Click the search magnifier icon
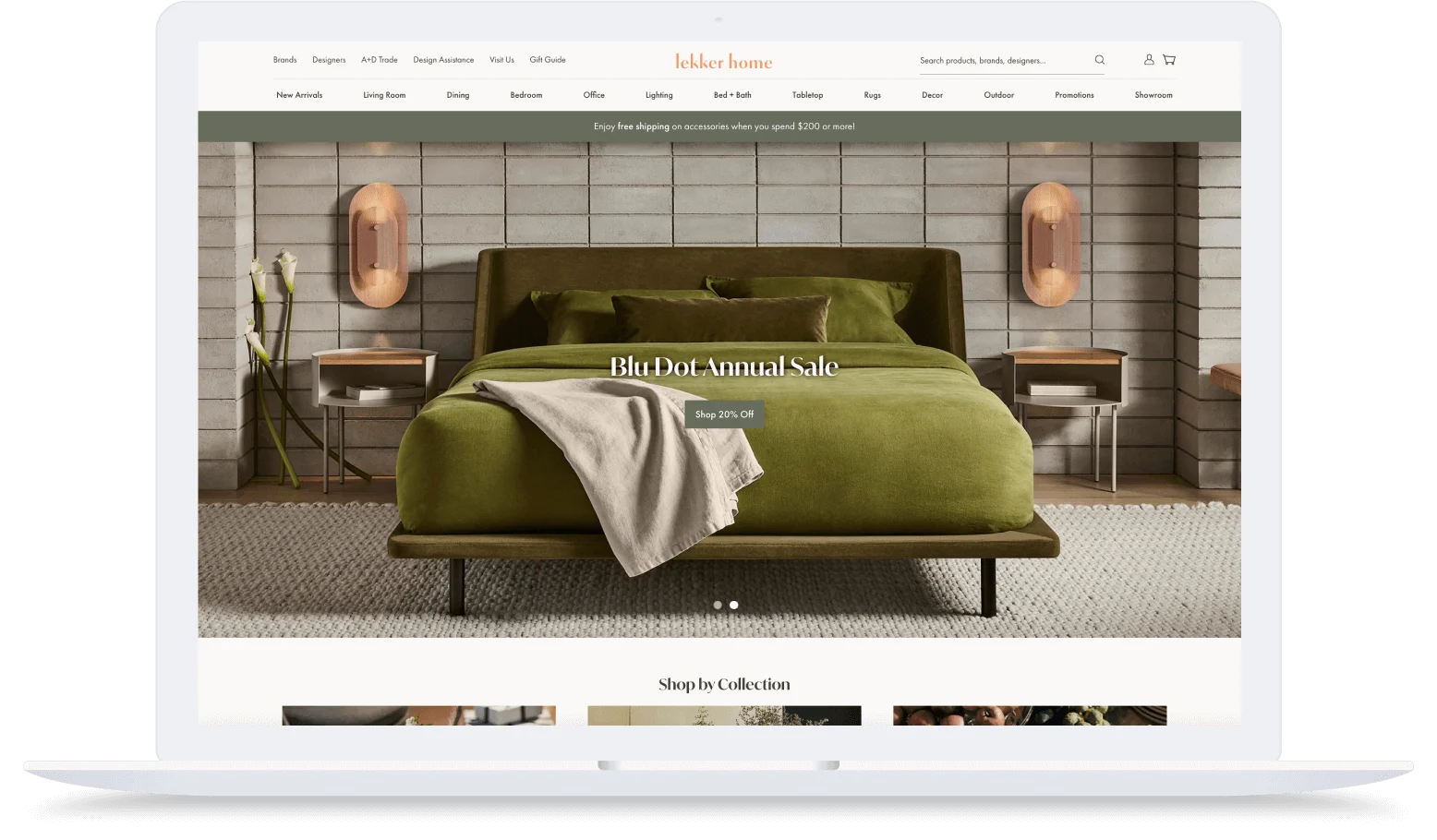The height and width of the screenshot is (840, 1437). (1099, 60)
